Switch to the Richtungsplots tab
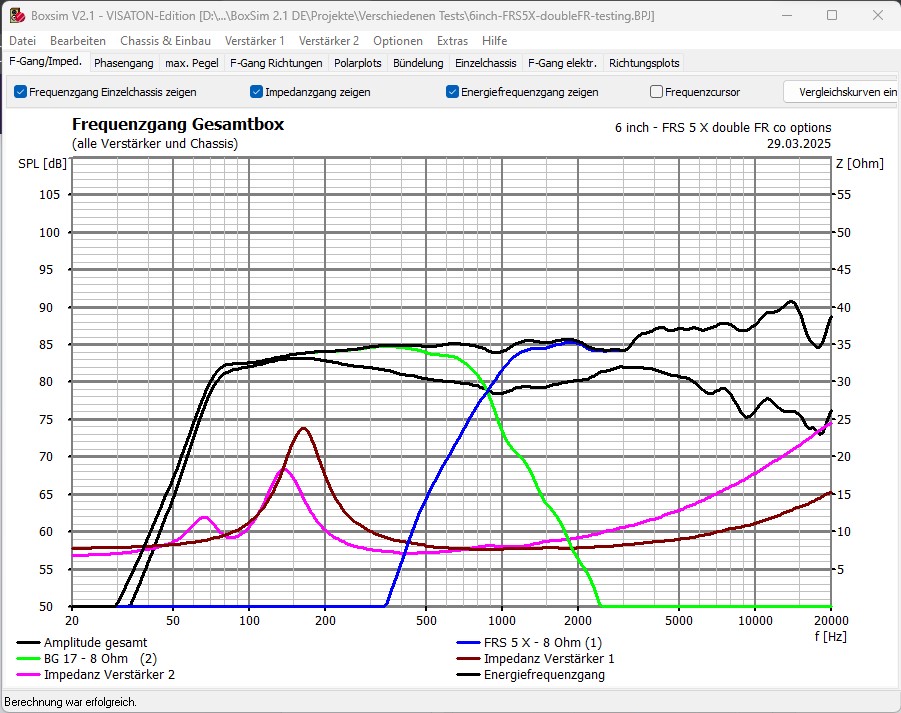This screenshot has width=901, height=713. [x=644, y=63]
